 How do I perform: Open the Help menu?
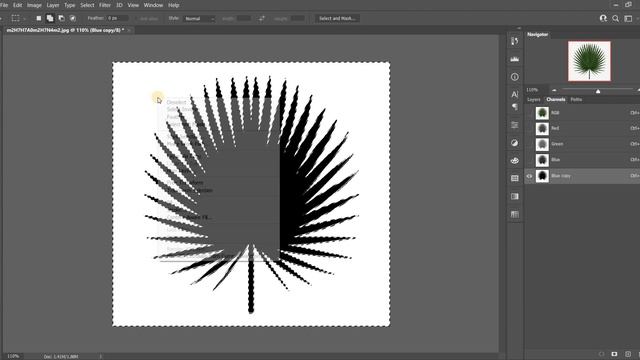coord(173,5)
